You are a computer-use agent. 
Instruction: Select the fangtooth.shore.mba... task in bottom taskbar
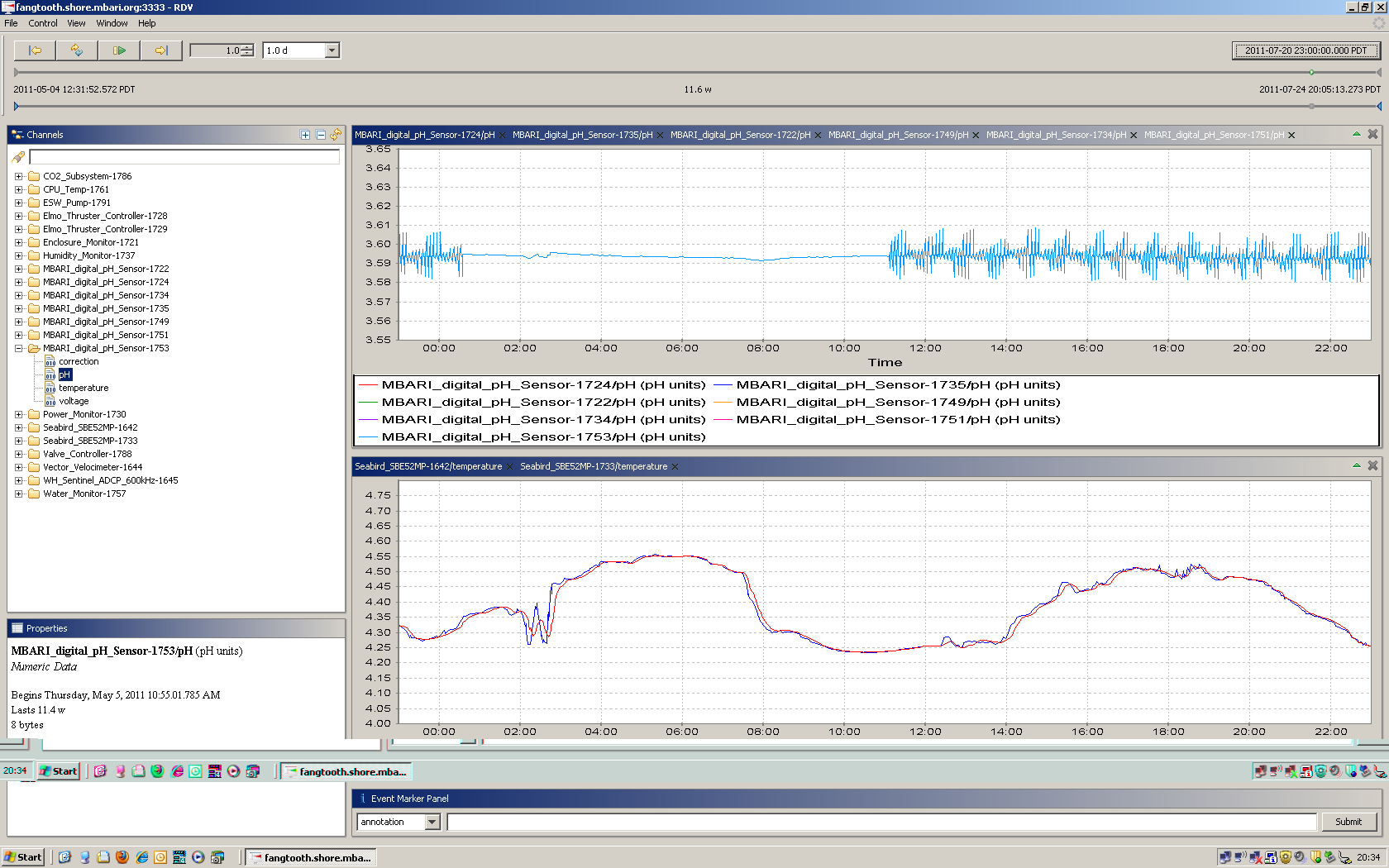click(x=311, y=857)
